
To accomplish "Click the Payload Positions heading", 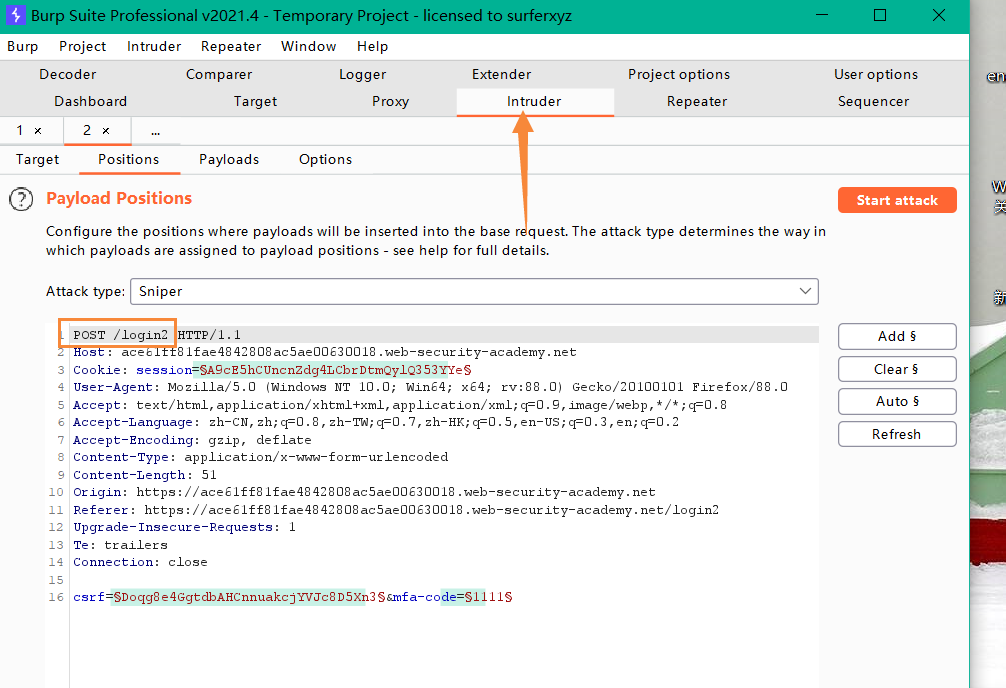I will pos(119,198).
